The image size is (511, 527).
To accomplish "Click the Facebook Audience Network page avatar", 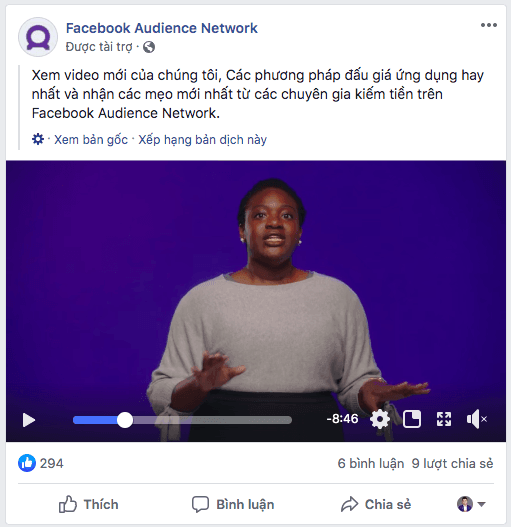I will [x=38, y=37].
